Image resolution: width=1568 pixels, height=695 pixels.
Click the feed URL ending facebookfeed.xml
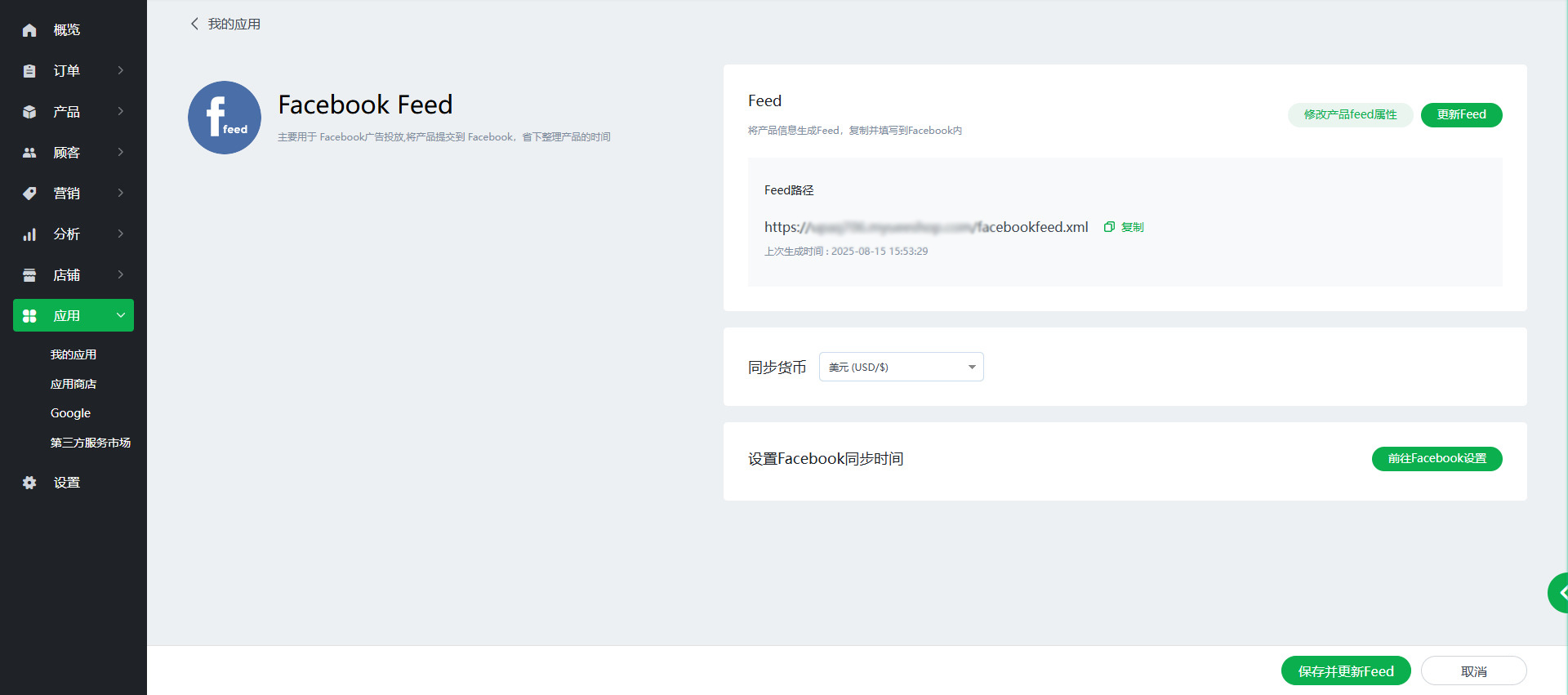926,227
